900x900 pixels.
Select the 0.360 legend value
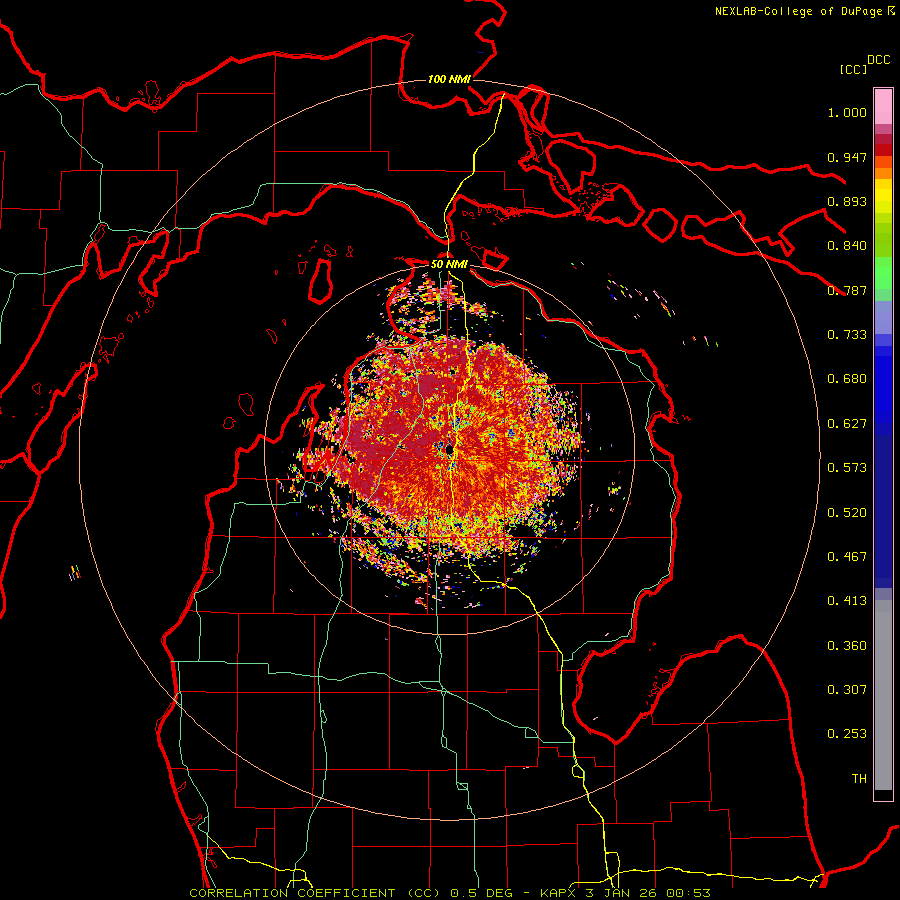click(x=847, y=646)
